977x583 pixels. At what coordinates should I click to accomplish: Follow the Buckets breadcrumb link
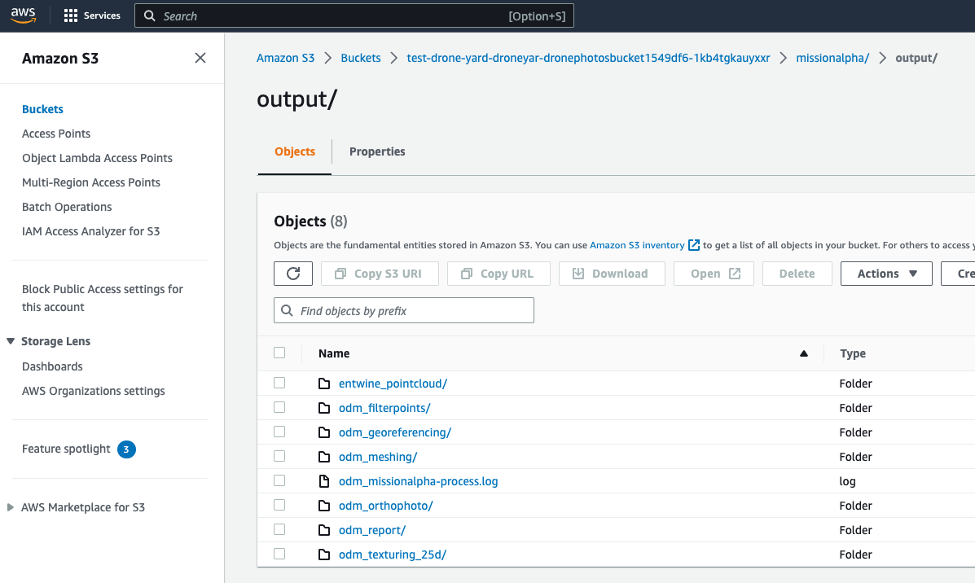point(361,58)
